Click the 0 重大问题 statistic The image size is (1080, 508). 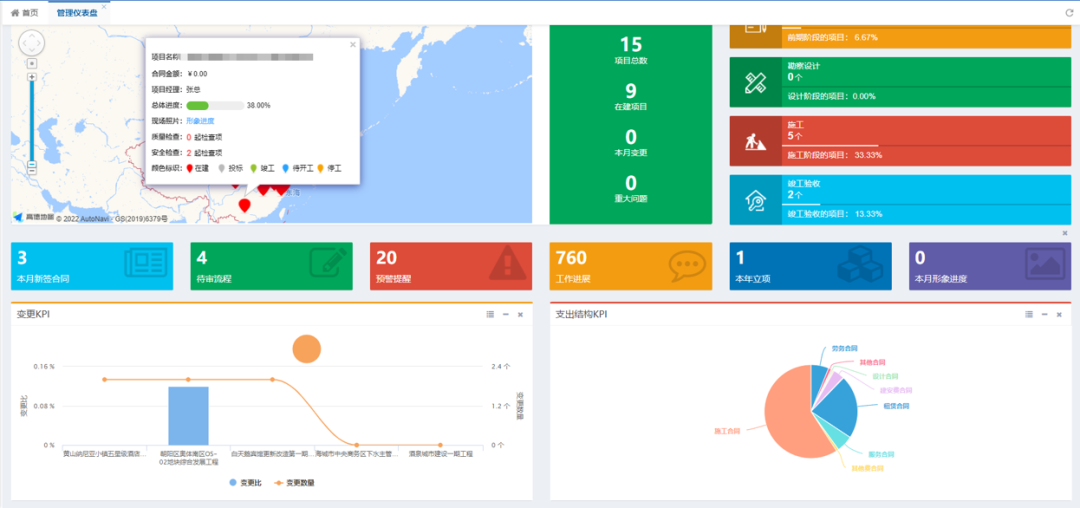(x=630, y=189)
